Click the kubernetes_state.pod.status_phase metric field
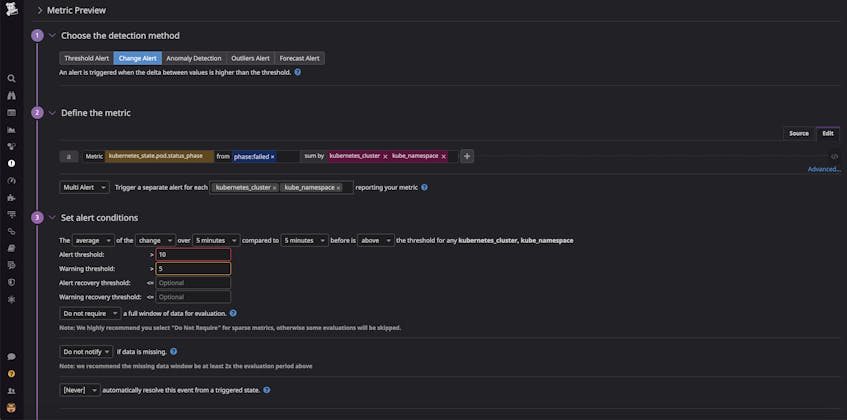Image resolution: width=847 pixels, height=420 pixels. pos(159,156)
